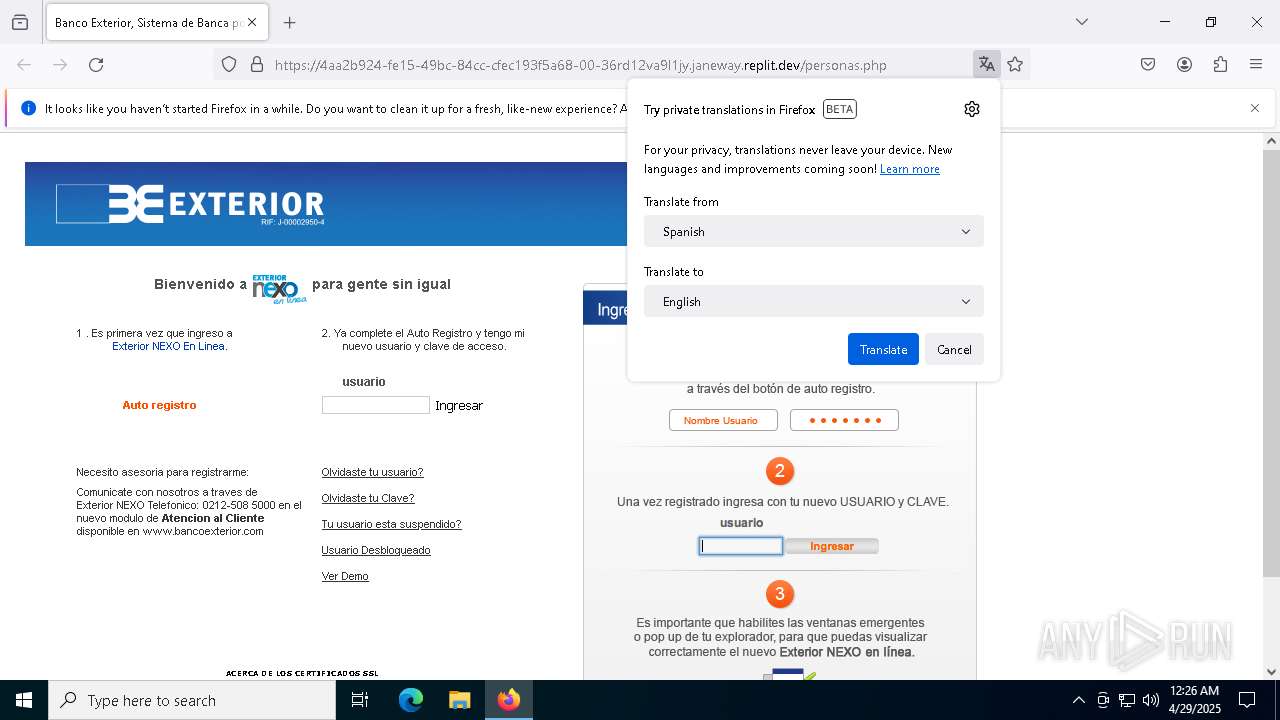Focus the usuario field beside Ingresar text
The image size is (1280, 720).
pyautogui.click(x=376, y=405)
